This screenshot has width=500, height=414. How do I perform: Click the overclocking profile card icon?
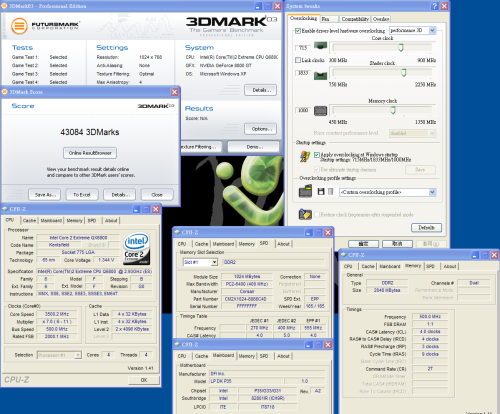(x=305, y=191)
